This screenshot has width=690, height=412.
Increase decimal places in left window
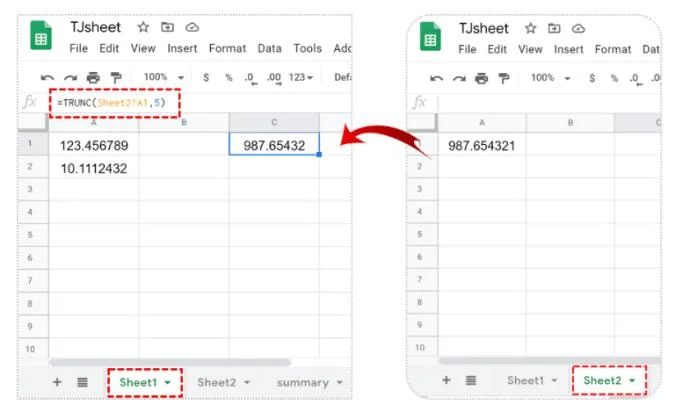[x=274, y=78]
